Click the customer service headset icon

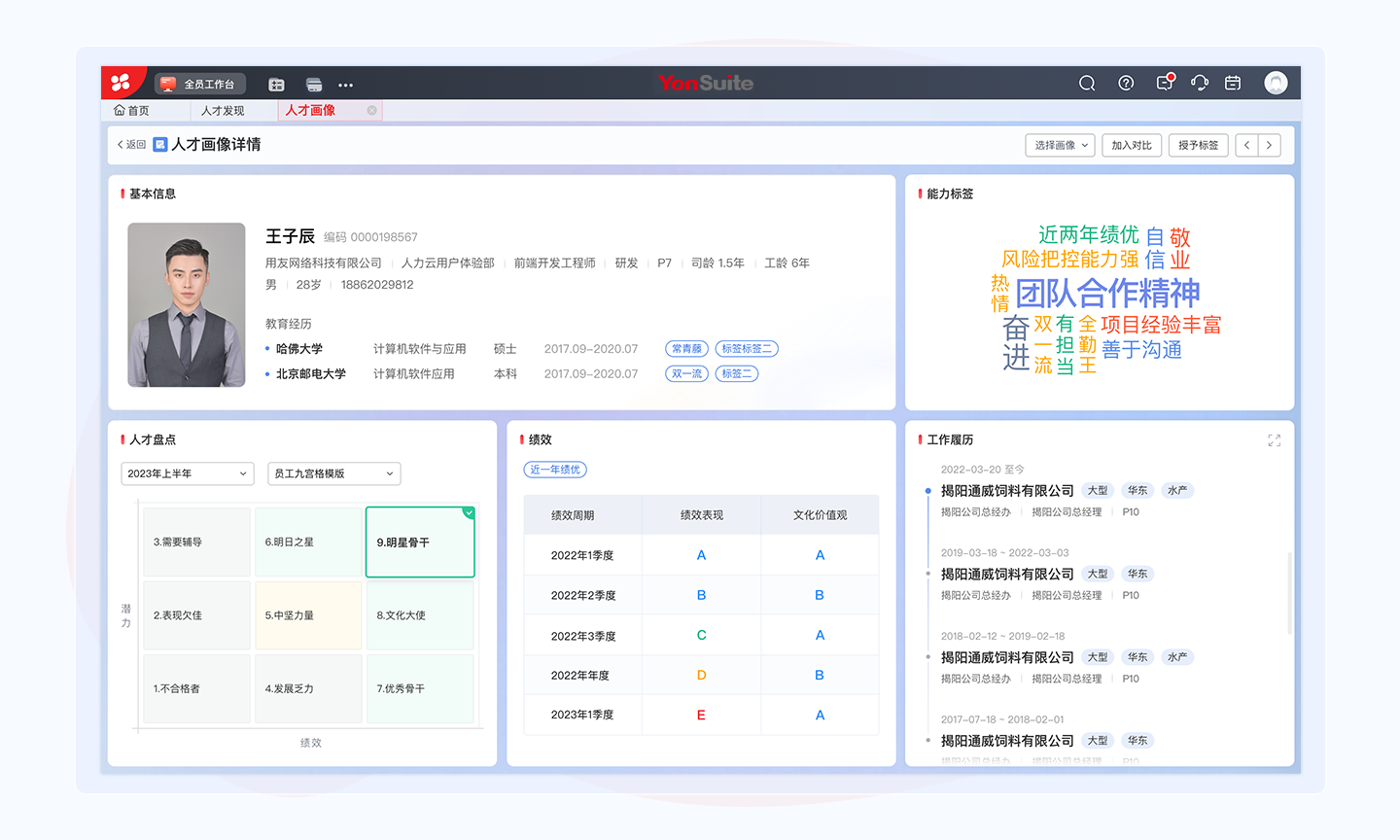(x=1199, y=84)
